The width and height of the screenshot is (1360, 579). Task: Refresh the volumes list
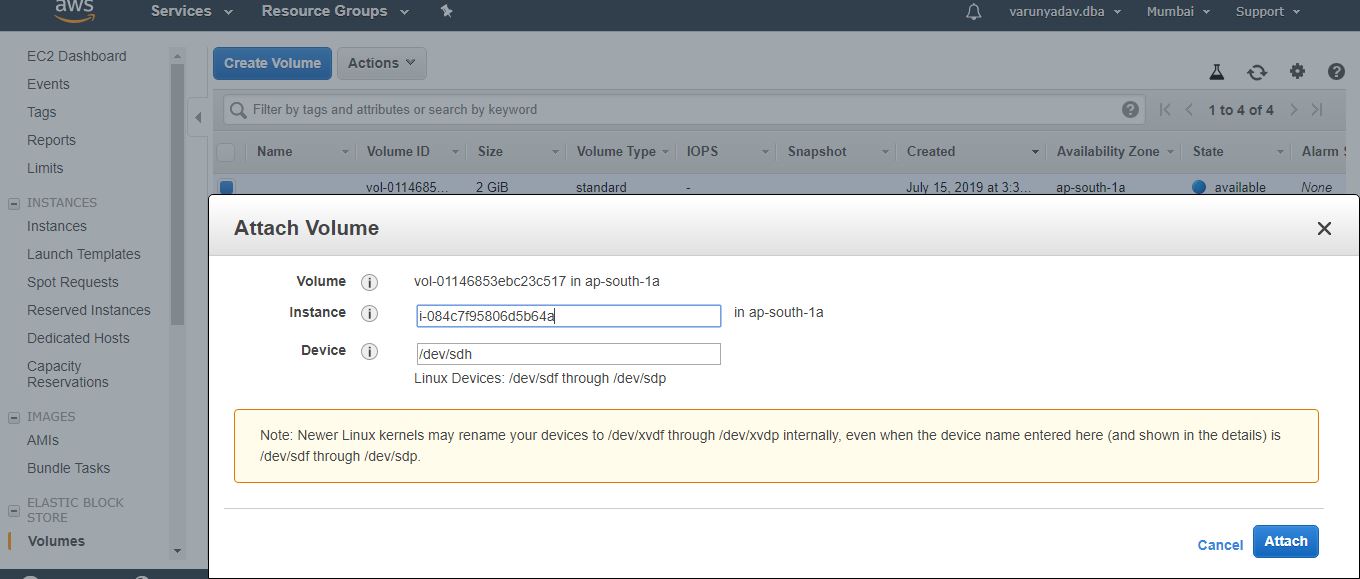[x=1257, y=72]
